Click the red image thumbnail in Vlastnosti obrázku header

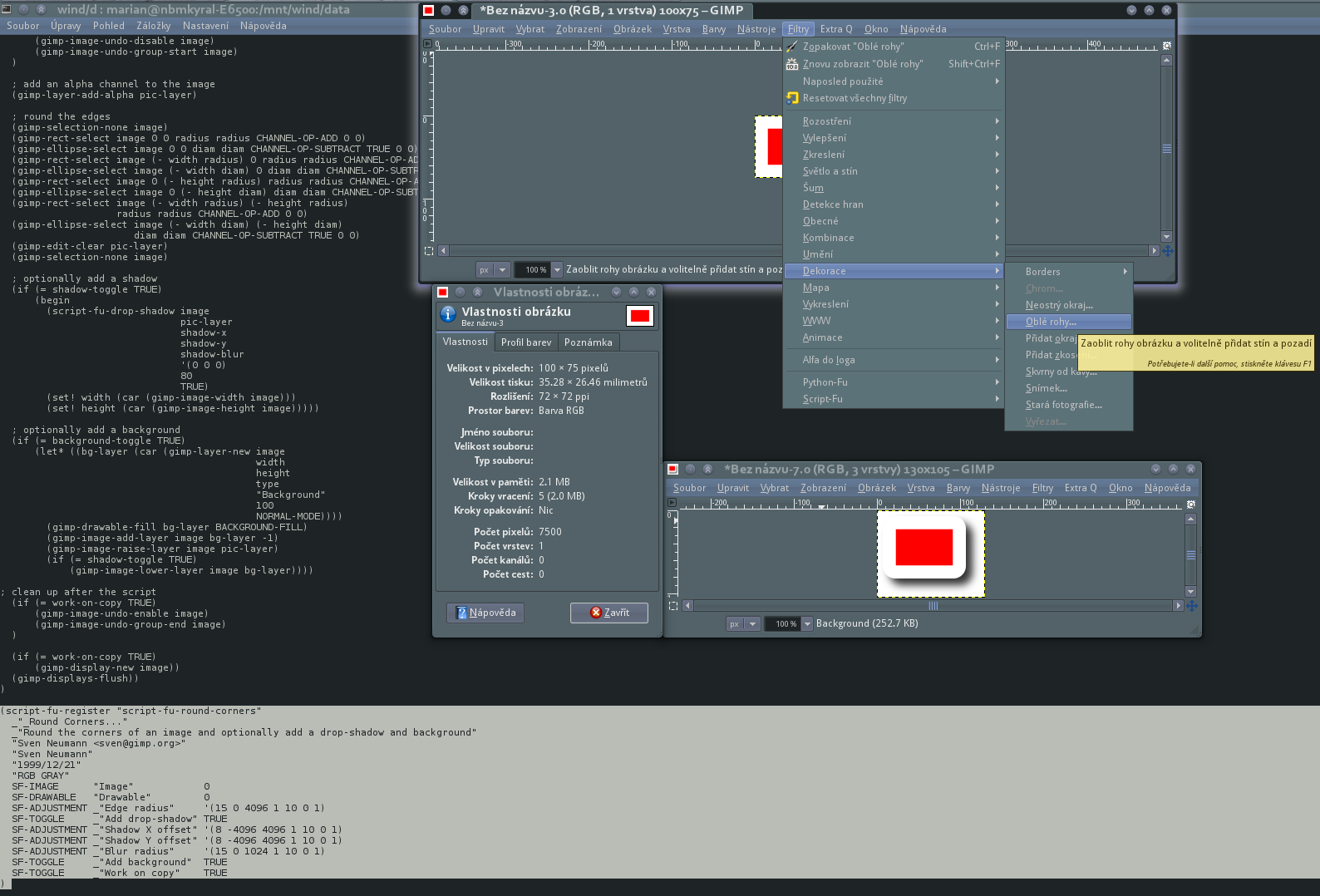coord(639,316)
